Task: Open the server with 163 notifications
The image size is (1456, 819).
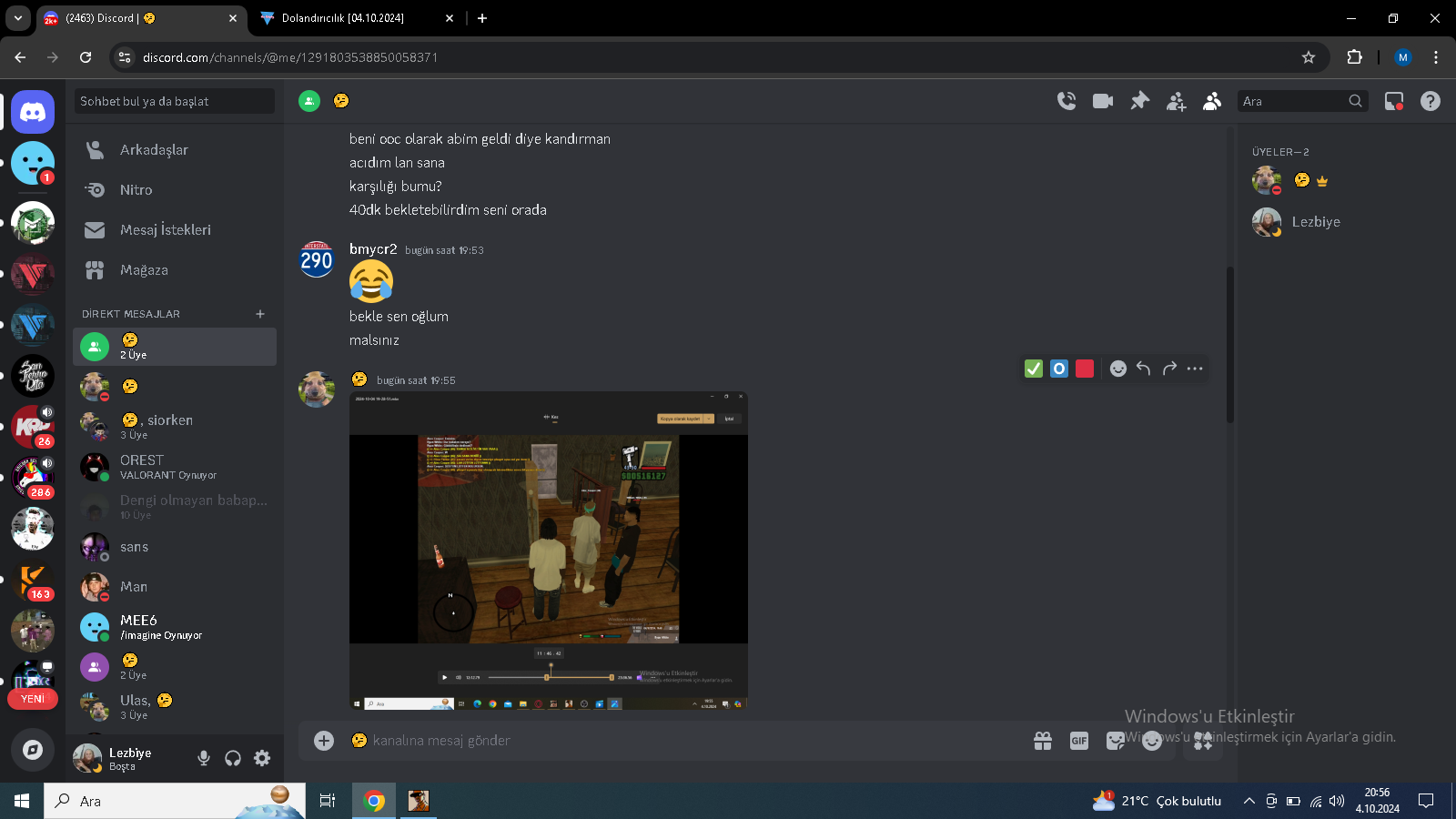Action: coord(33,580)
